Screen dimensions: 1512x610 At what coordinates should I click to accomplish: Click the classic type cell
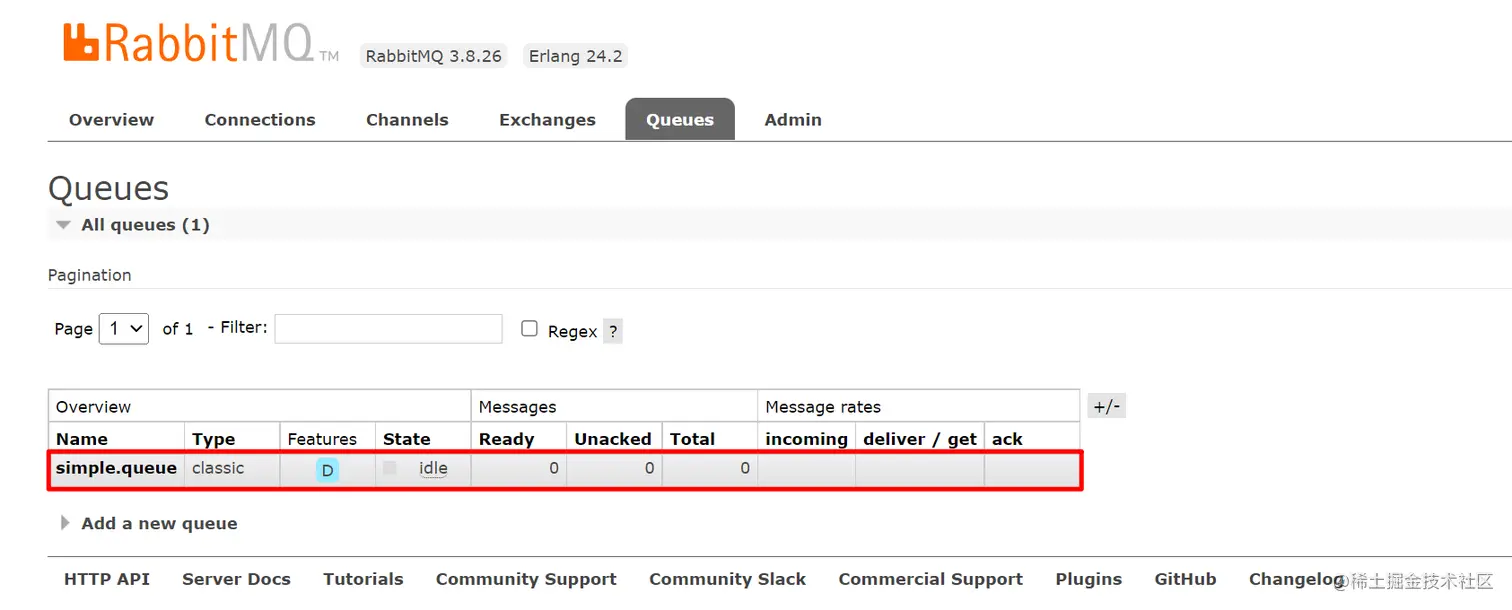(218, 468)
